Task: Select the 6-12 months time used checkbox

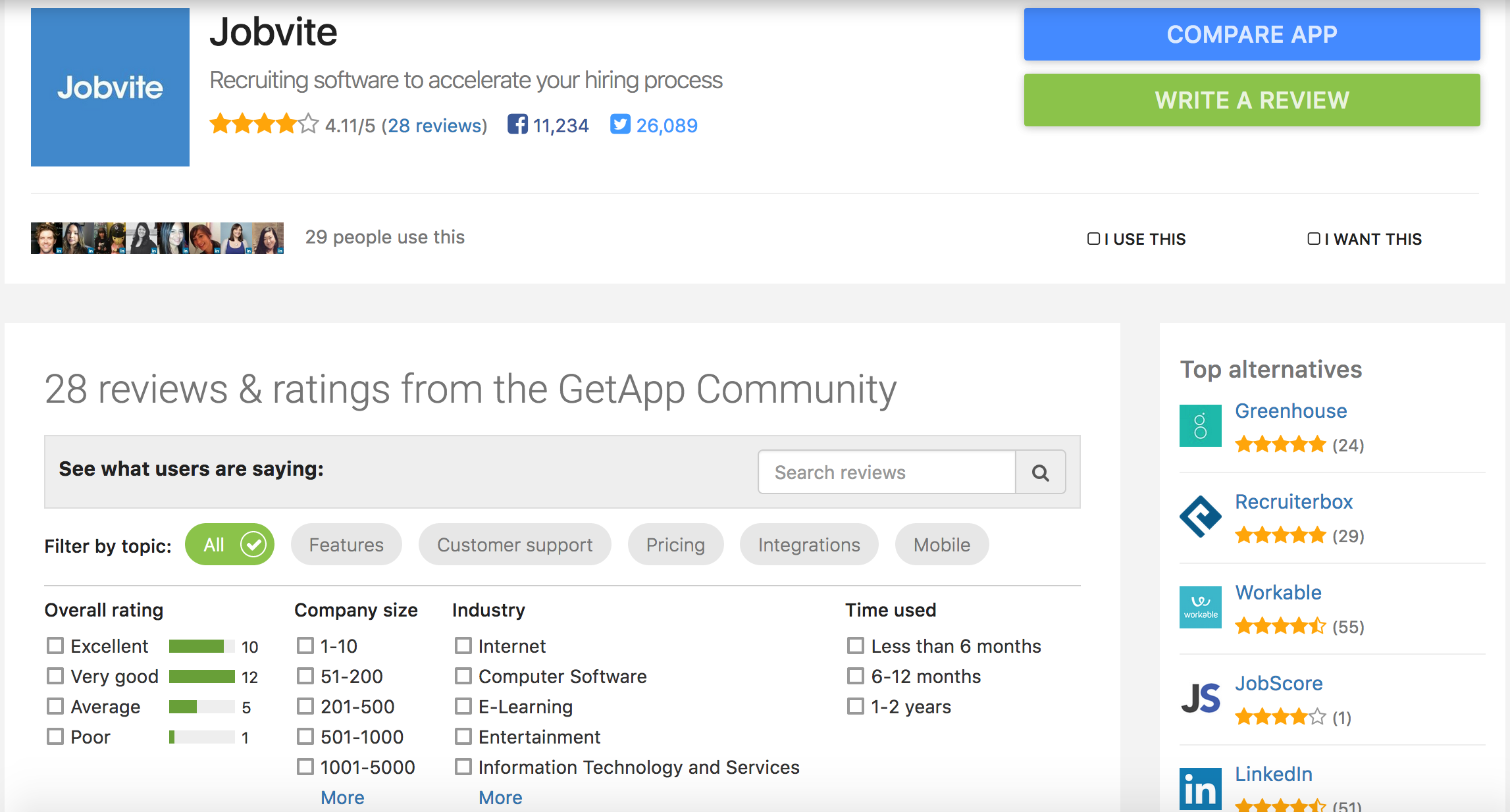Action: (855, 676)
